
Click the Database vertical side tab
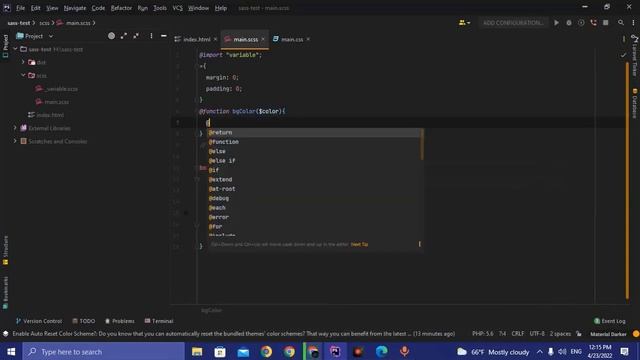(x=635, y=103)
